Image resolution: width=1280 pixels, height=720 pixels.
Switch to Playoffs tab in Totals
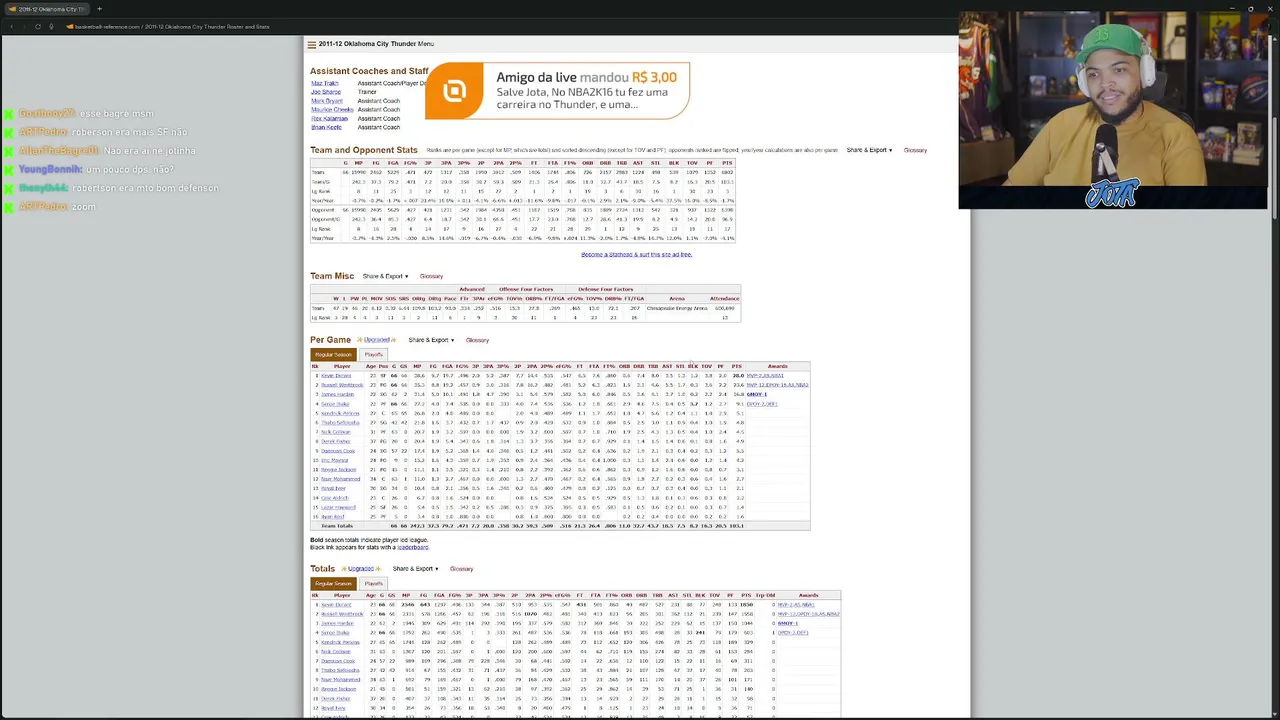[373, 584]
